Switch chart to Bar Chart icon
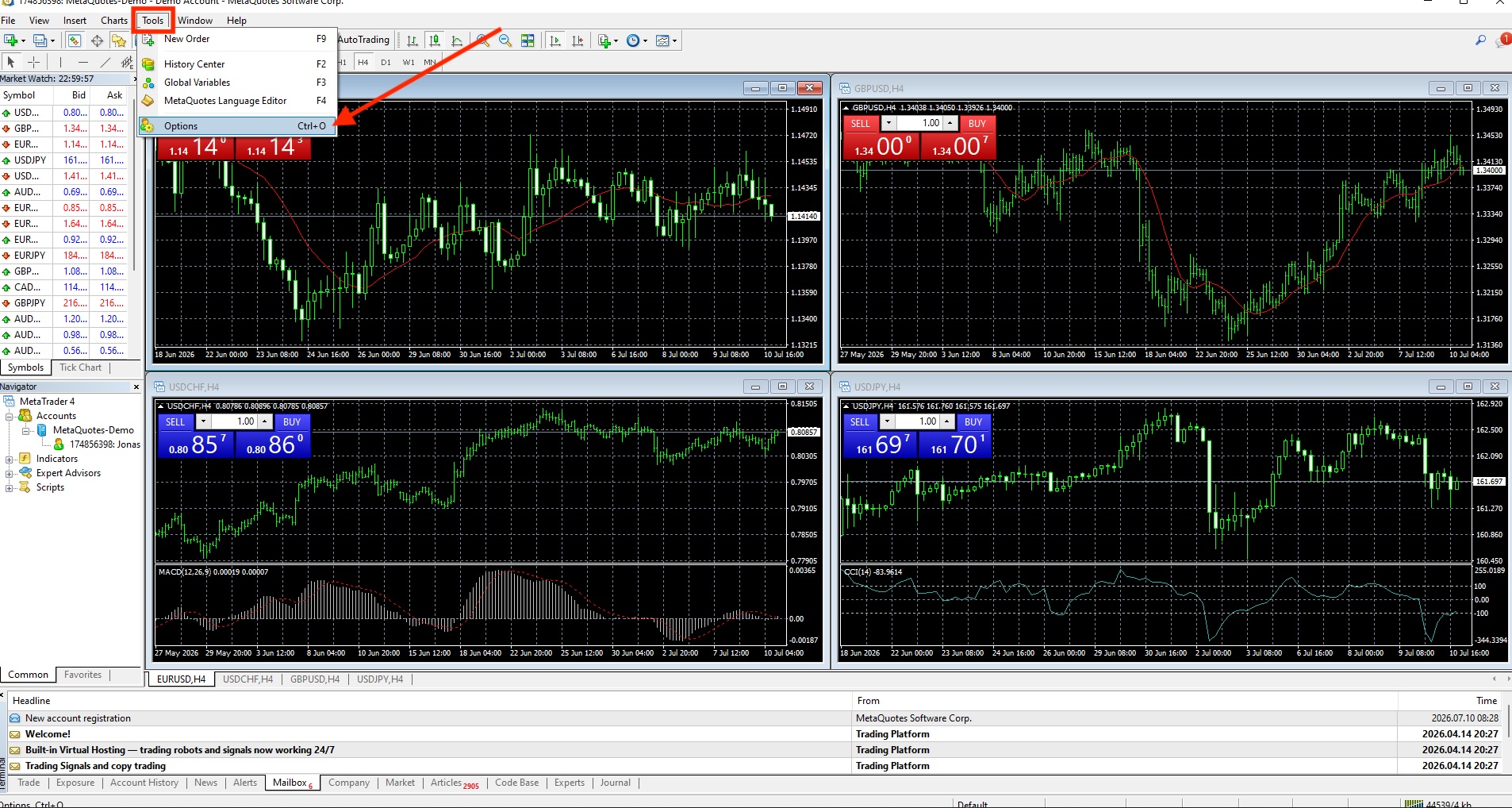This screenshot has height=808, width=1512. coord(413,40)
